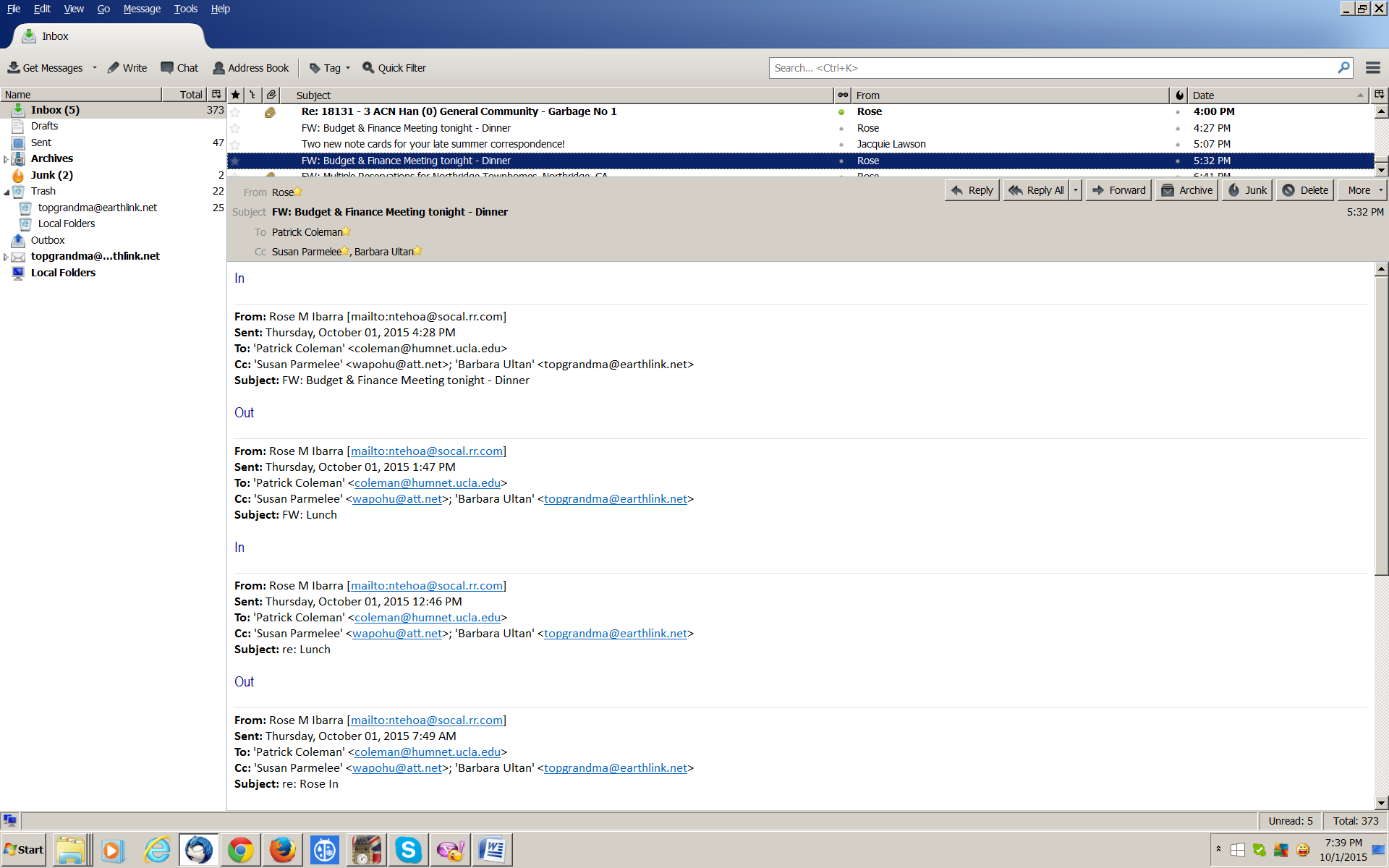1389x868 pixels.
Task: Open the Tag dropdown
Action: pyautogui.click(x=331, y=67)
